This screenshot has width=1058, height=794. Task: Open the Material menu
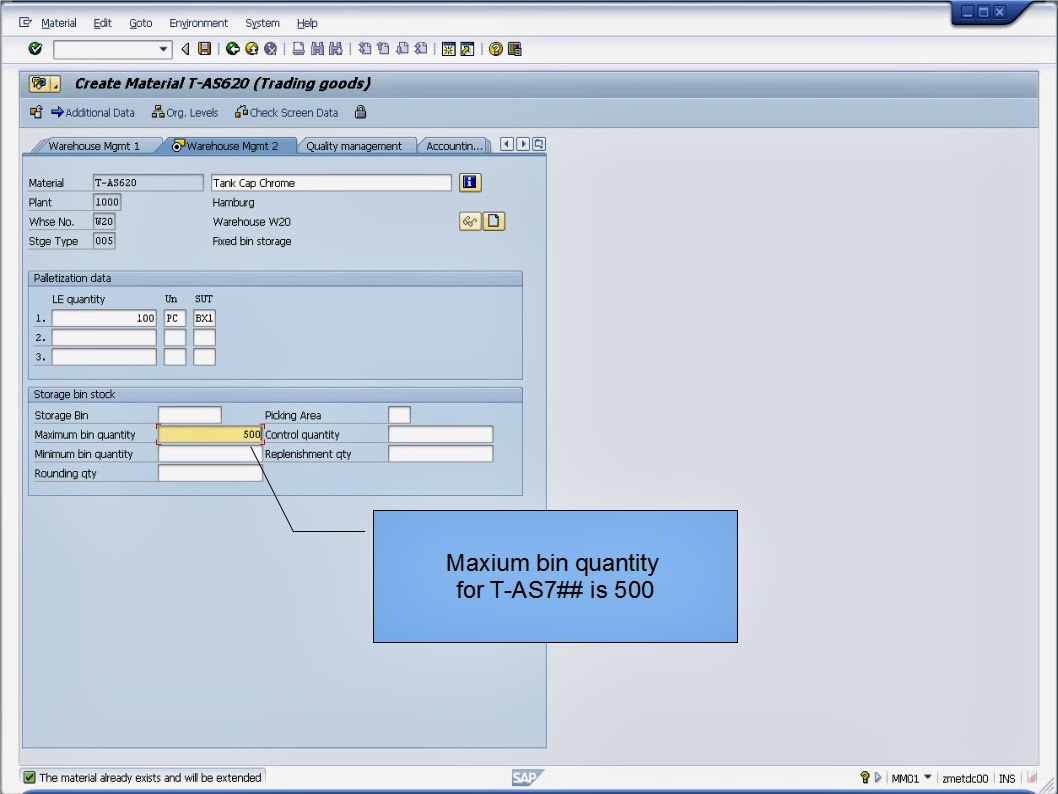pyautogui.click(x=59, y=23)
